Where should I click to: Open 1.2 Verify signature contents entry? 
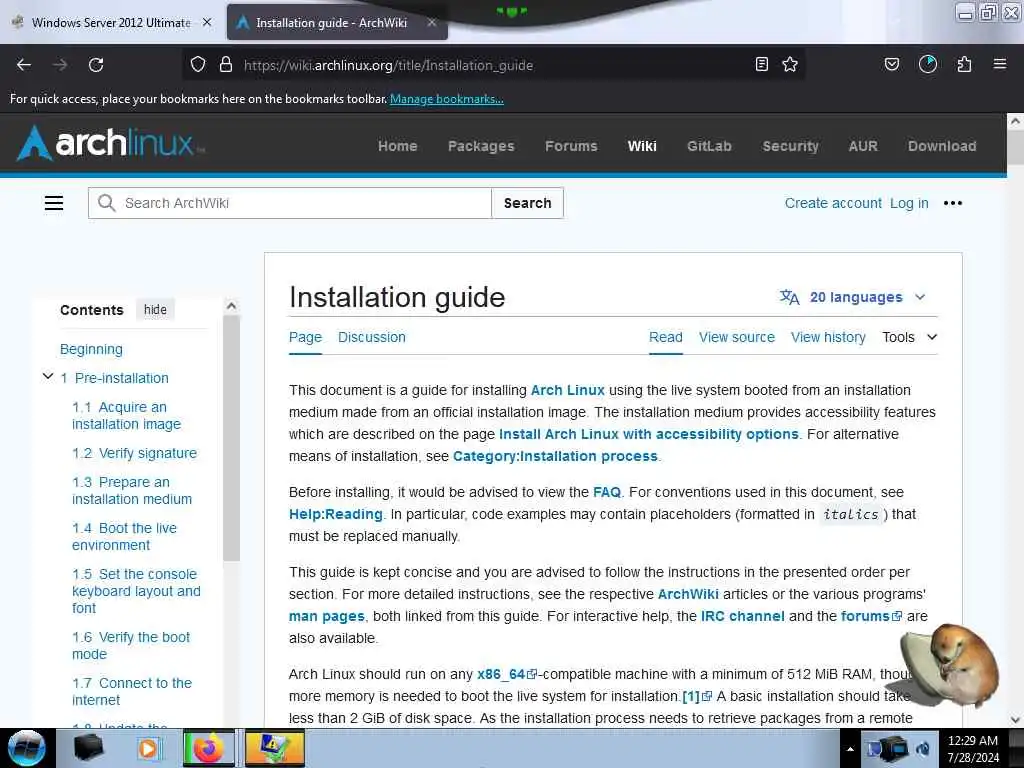click(x=135, y=453)
